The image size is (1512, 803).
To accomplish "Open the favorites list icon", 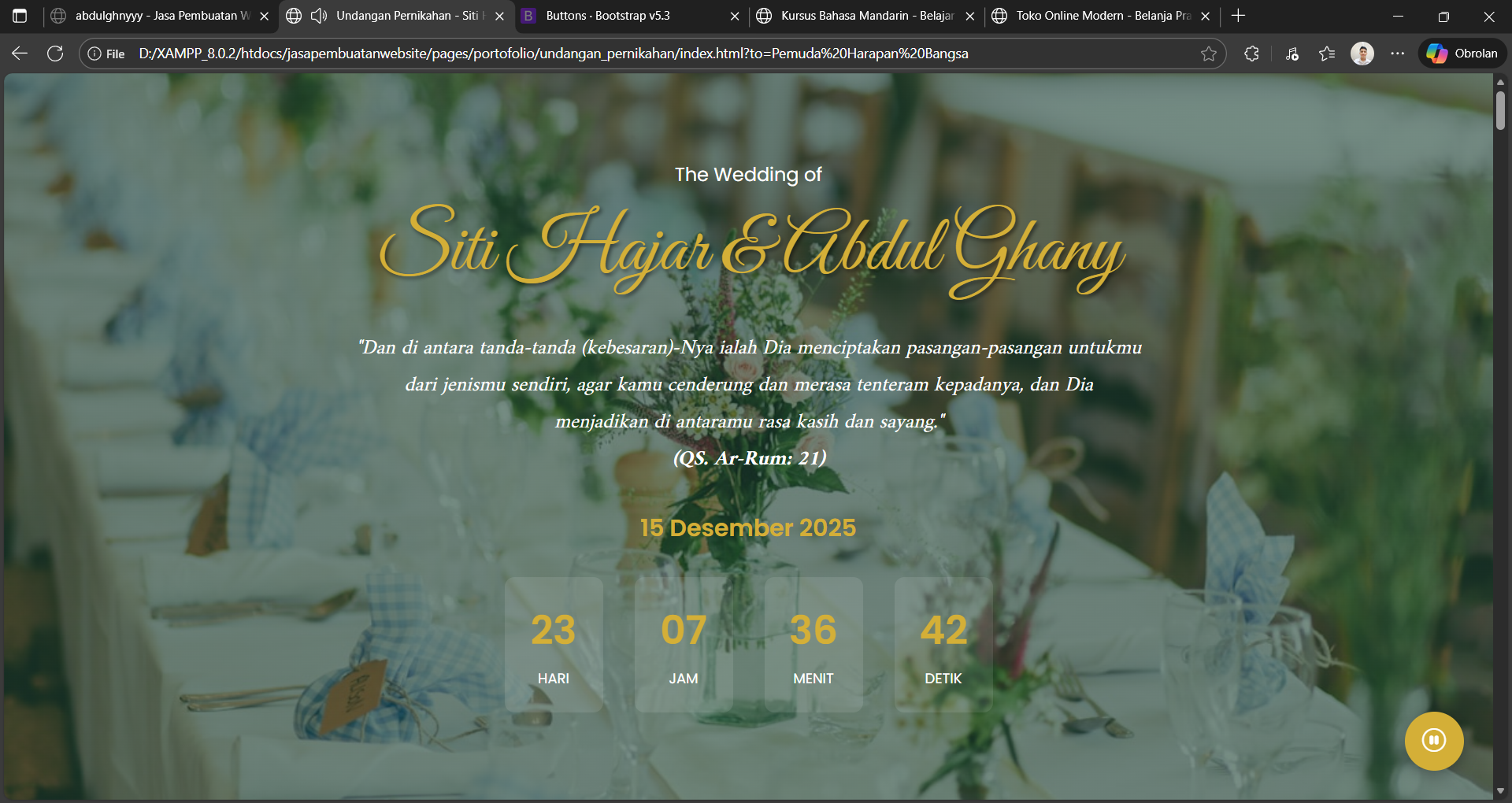I will point(1327,54).
